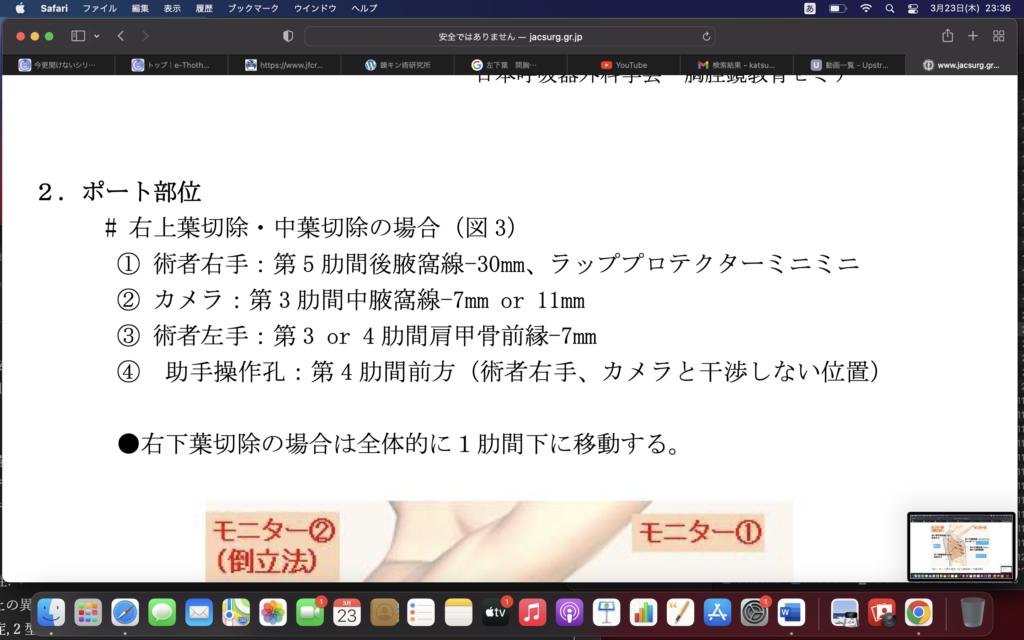Open the Share button in Safari toolbar
This screenshot has height=640, width=1024.
pyautogui.click(x=947, y=36)
